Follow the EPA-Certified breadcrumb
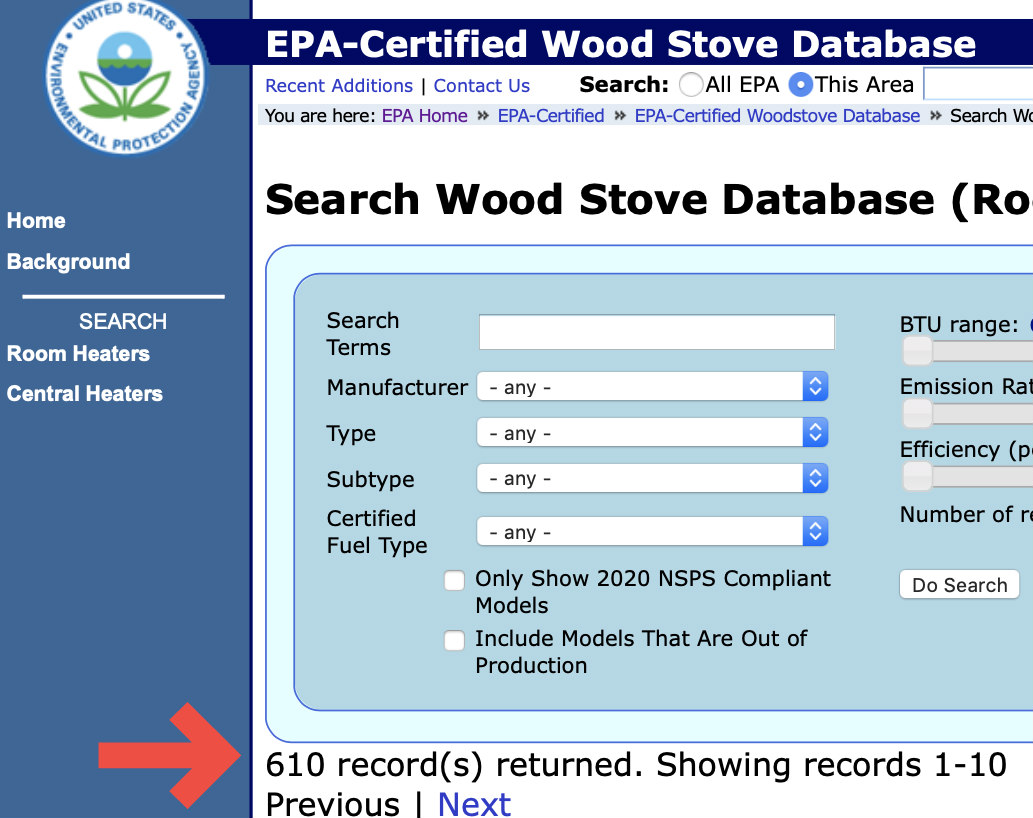 click(x=551, y=116)
